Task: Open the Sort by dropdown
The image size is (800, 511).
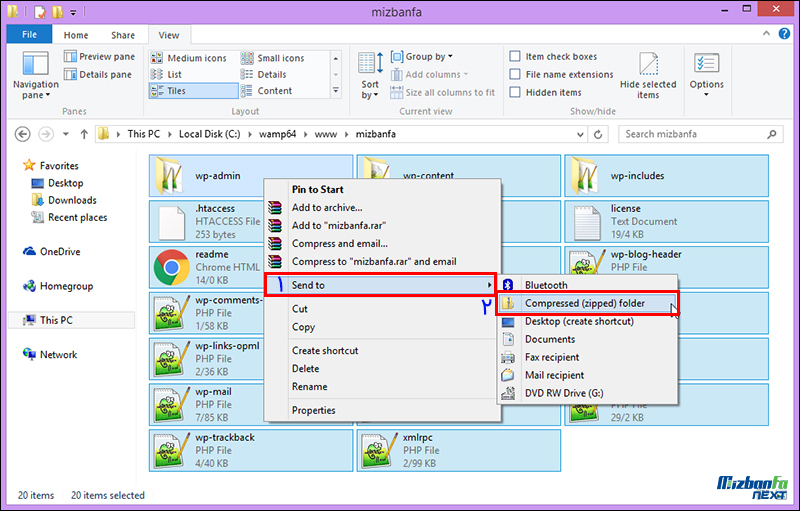Action: pyautogui.click(x=370, y=75)
